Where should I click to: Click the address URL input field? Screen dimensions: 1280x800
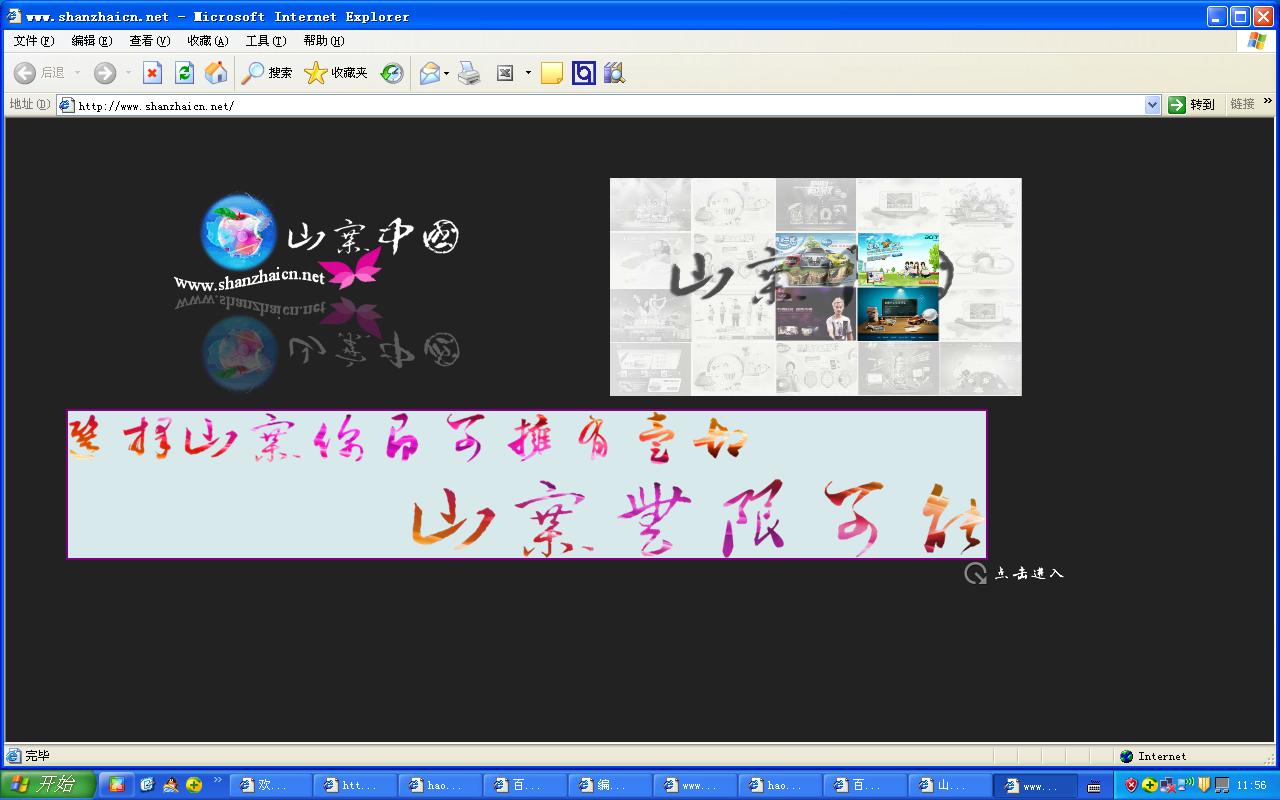click(600, 105)
